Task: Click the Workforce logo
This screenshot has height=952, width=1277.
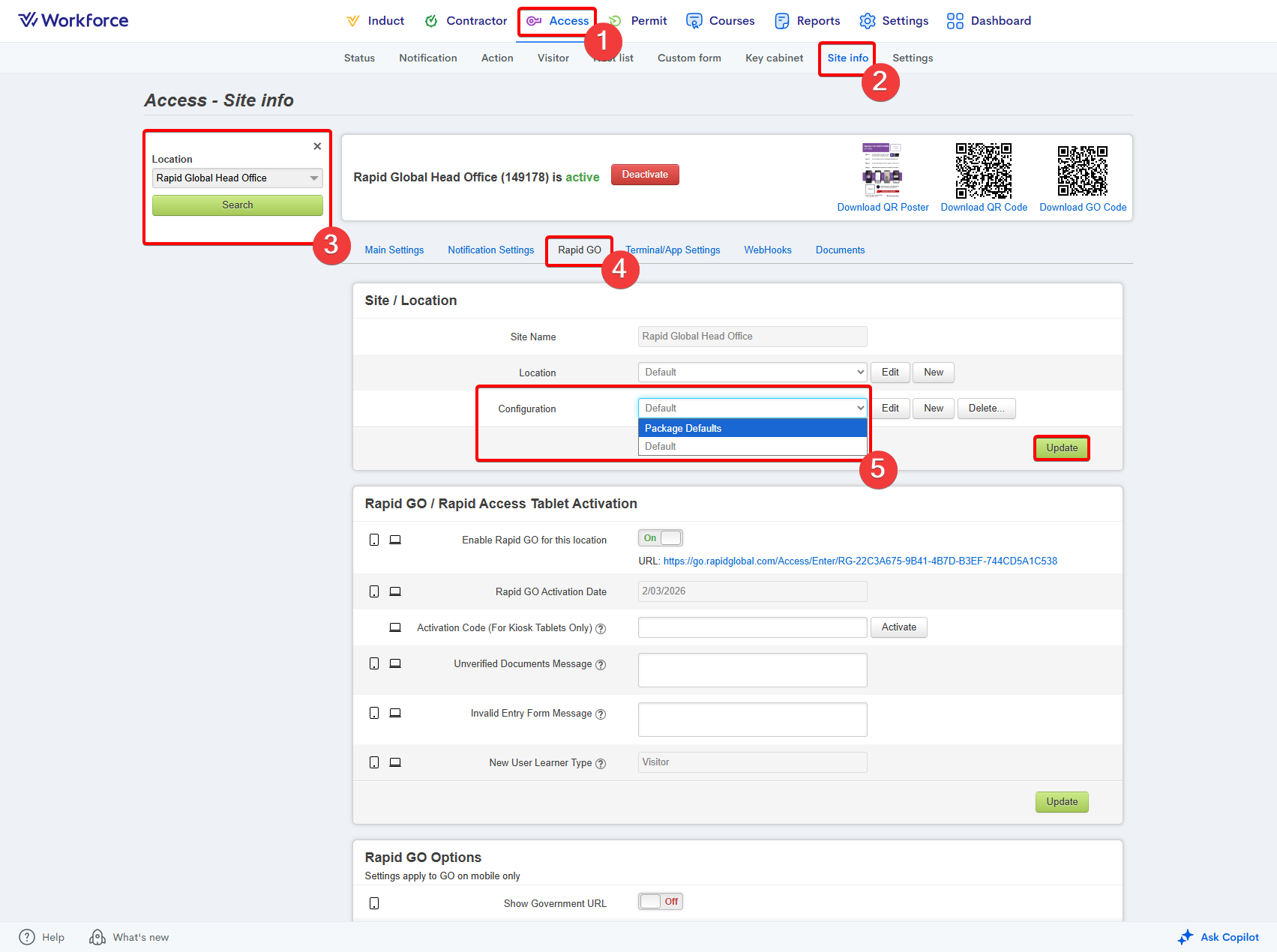Action: [73, 20]
